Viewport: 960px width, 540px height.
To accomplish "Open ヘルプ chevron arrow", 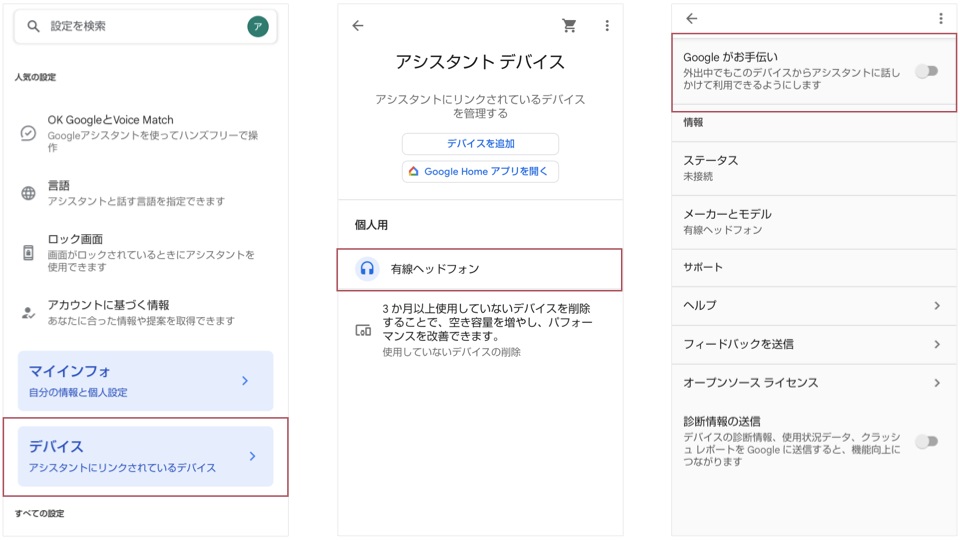I will pyautogui.click(x=937, y=306).
